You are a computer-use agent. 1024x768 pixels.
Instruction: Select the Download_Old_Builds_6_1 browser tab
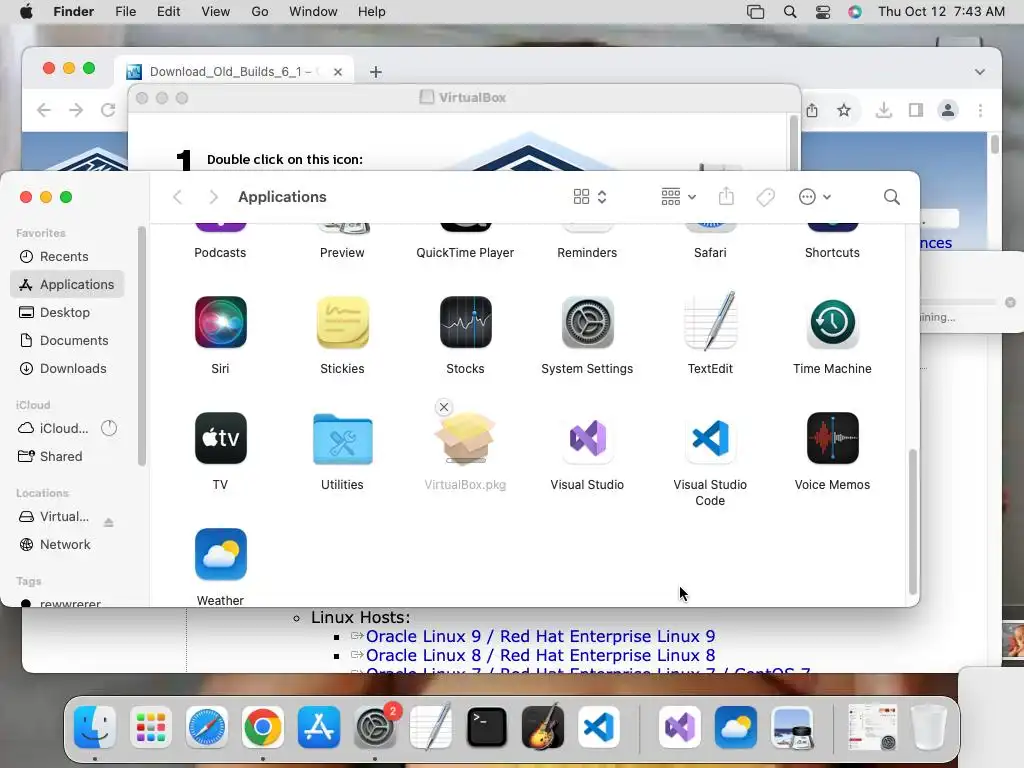click(234, 71)
